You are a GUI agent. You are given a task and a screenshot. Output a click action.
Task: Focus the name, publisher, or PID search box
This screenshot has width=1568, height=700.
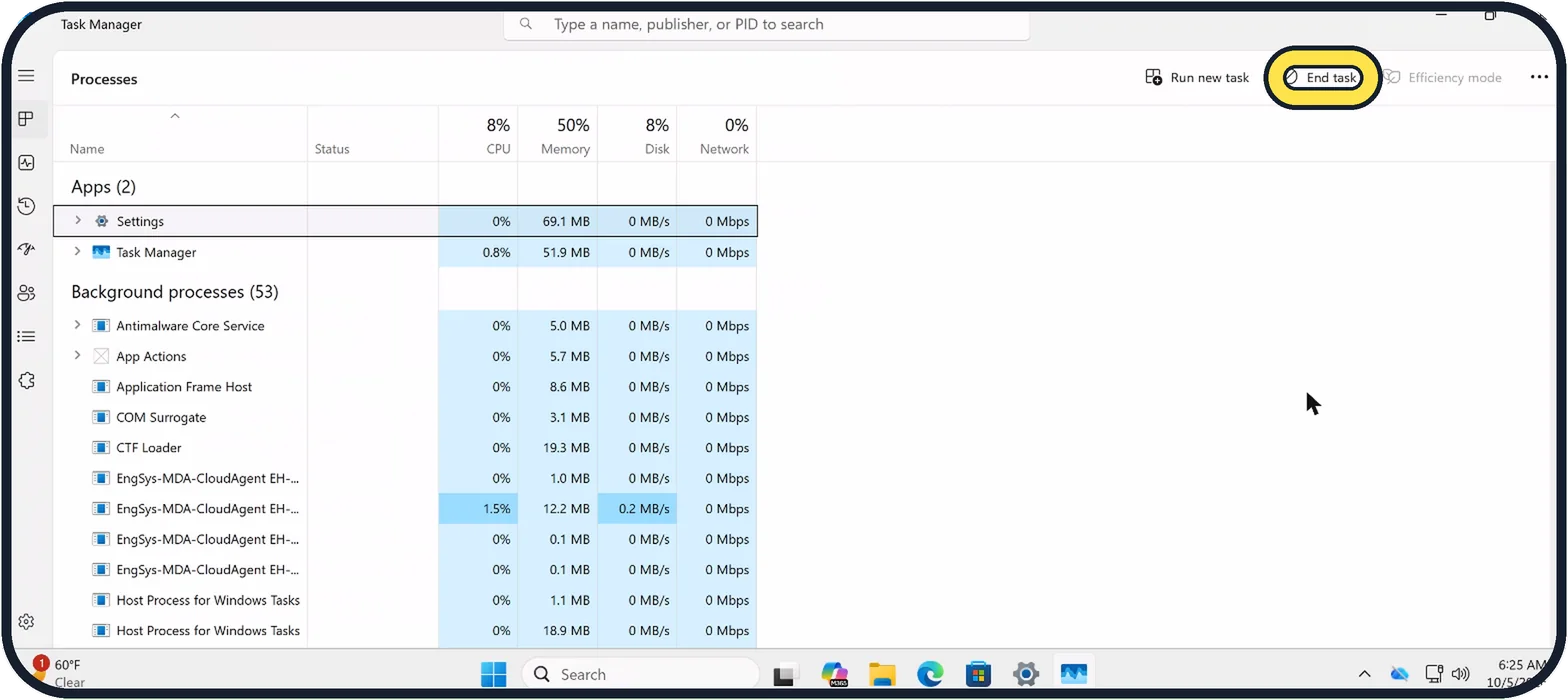[x=766, y=24]
